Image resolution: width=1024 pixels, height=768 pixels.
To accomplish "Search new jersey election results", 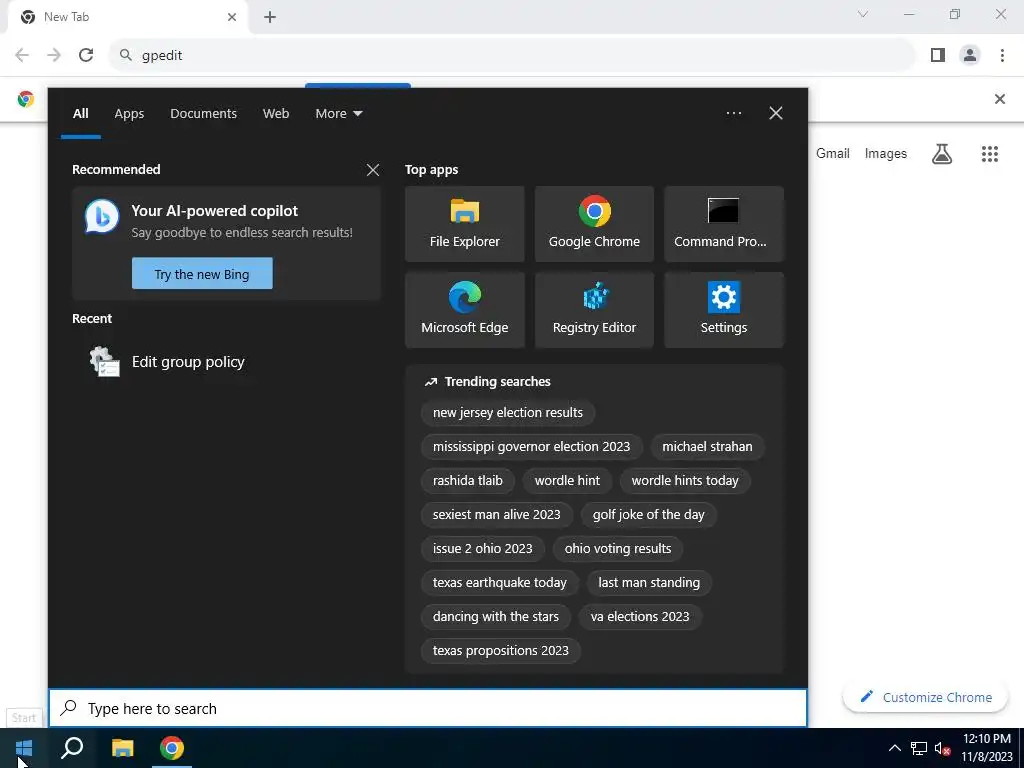I will point(507,413).
